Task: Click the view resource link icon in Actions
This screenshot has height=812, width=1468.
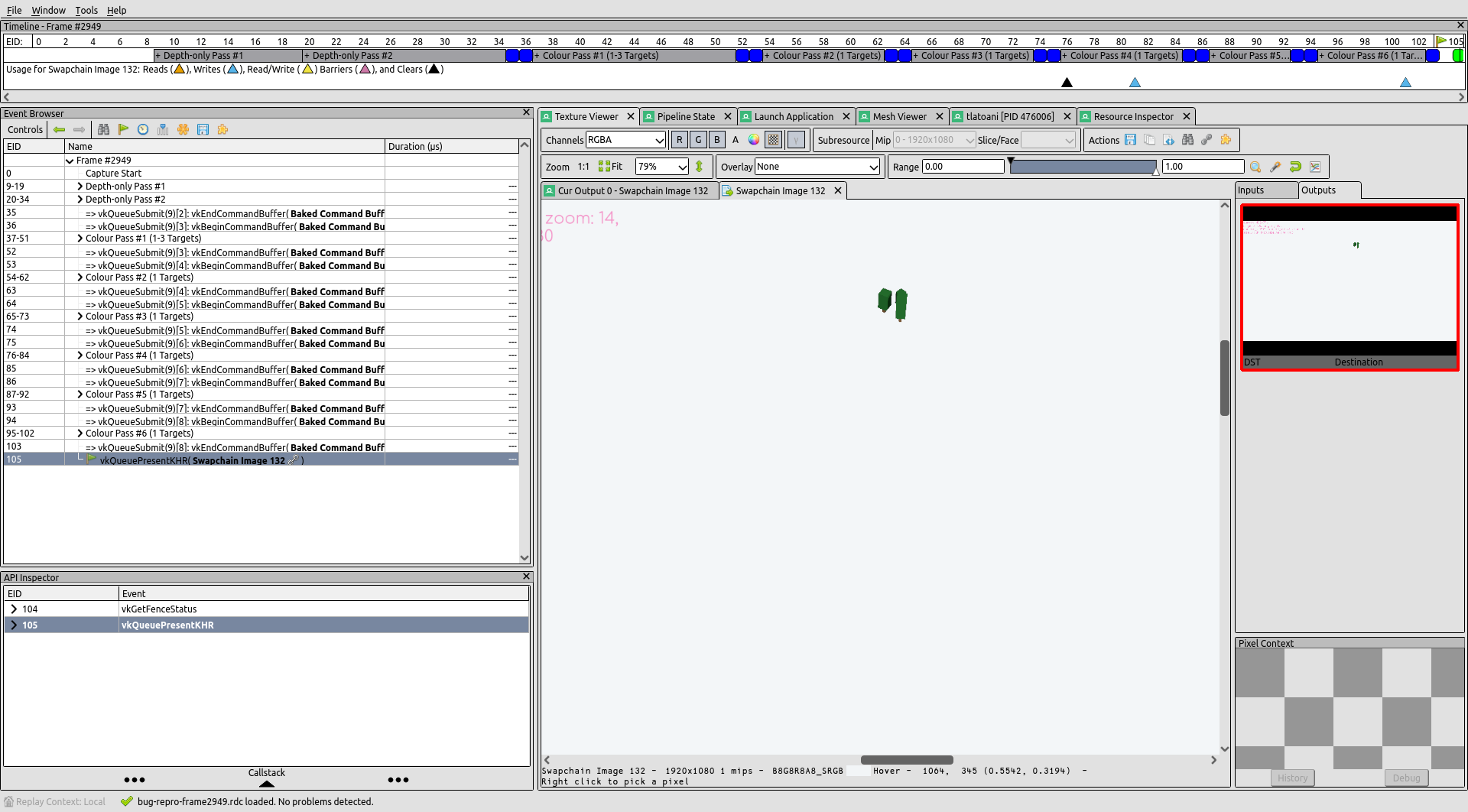Action: [1207, 140]
